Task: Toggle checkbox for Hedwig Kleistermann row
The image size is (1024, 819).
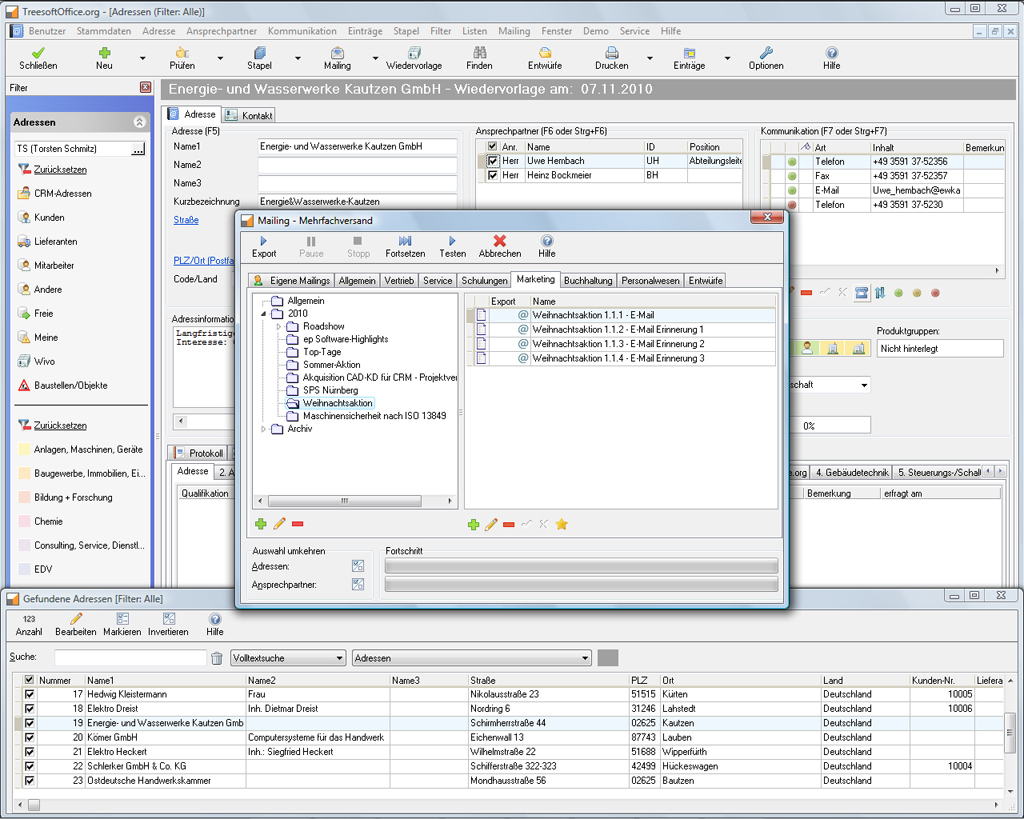Action: 29,694
